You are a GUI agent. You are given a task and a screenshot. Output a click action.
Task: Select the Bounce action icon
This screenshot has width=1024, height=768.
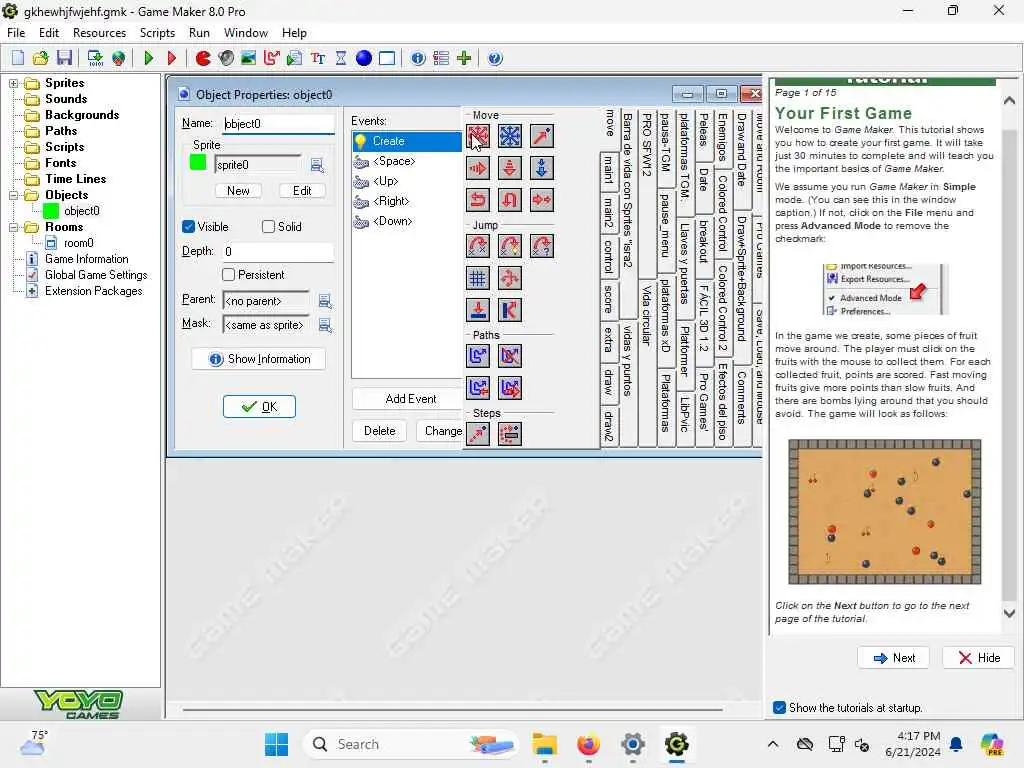510,310
